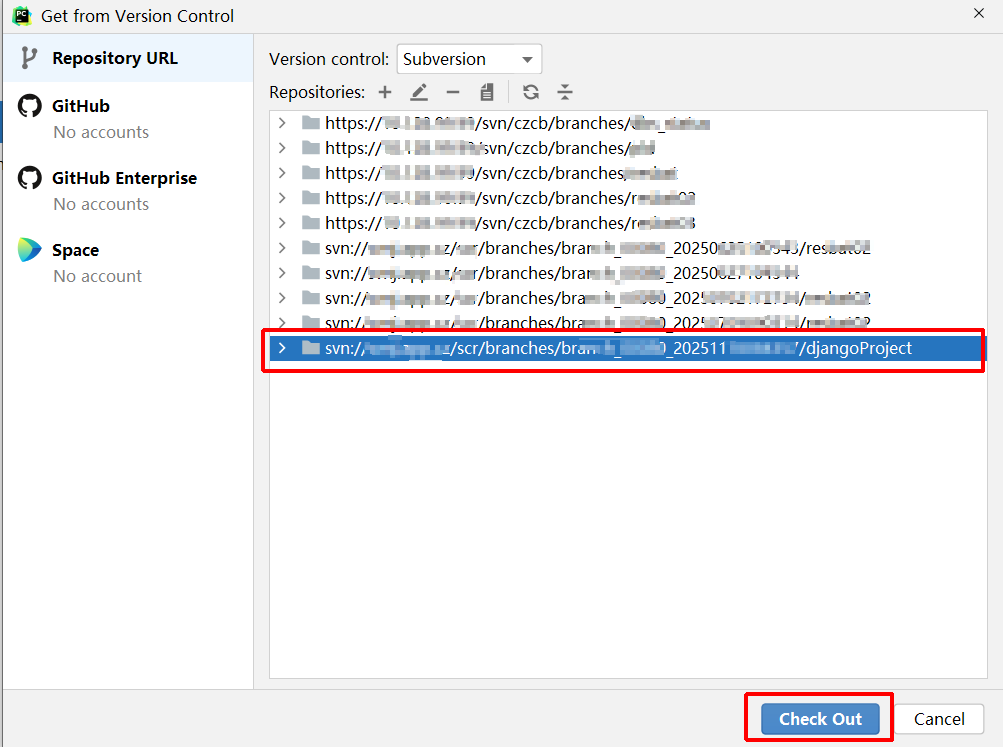Edit the selected repository location

[419, 92]
